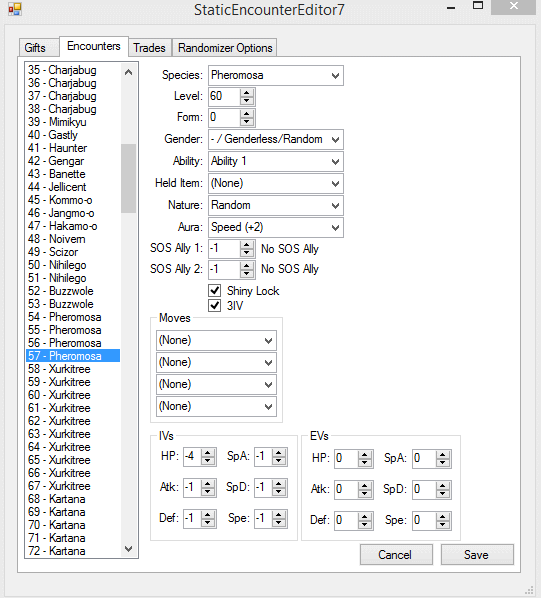
Task: Increase the Def EV with up arrow
Action: [365, 516]
